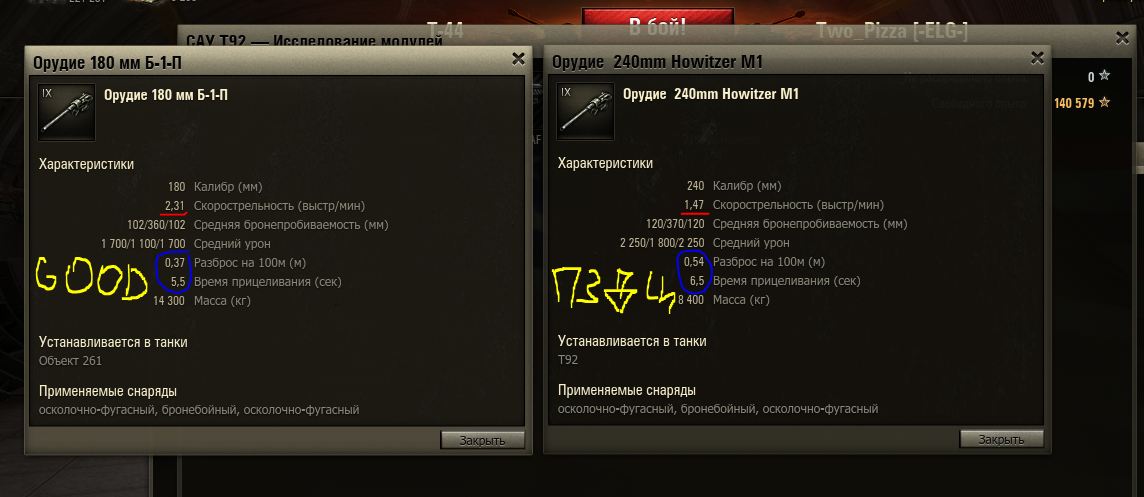Click the САУ Т92 research window title
This screenshot has height=497, width=1144.
click(314, 41)
